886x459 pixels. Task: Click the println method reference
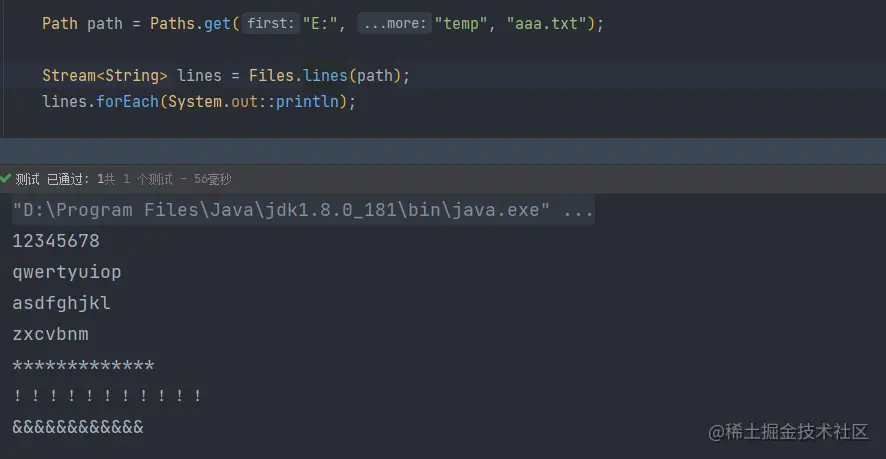tap(307, 102)
